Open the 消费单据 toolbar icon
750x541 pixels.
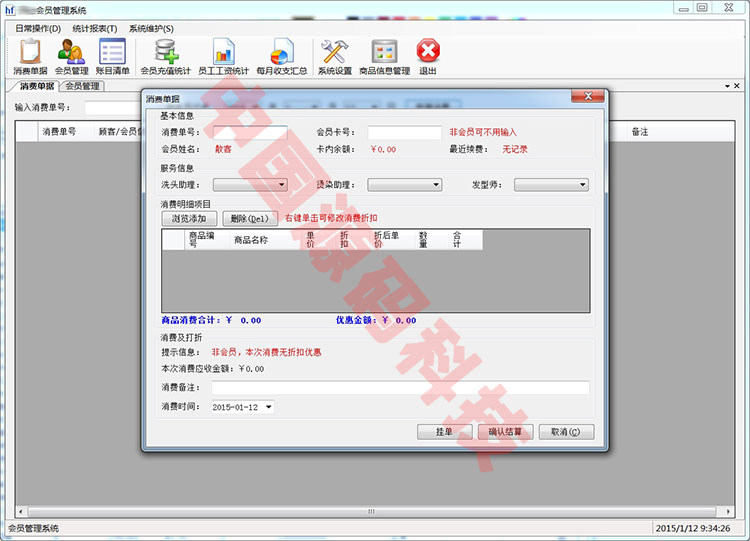pyautogui.click(x=30, y=57)
